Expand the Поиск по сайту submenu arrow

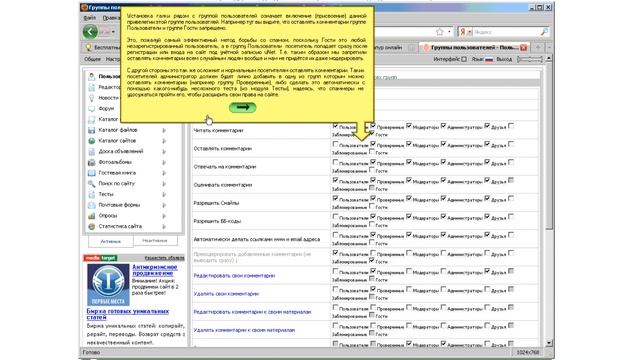[x=164, y=184]
